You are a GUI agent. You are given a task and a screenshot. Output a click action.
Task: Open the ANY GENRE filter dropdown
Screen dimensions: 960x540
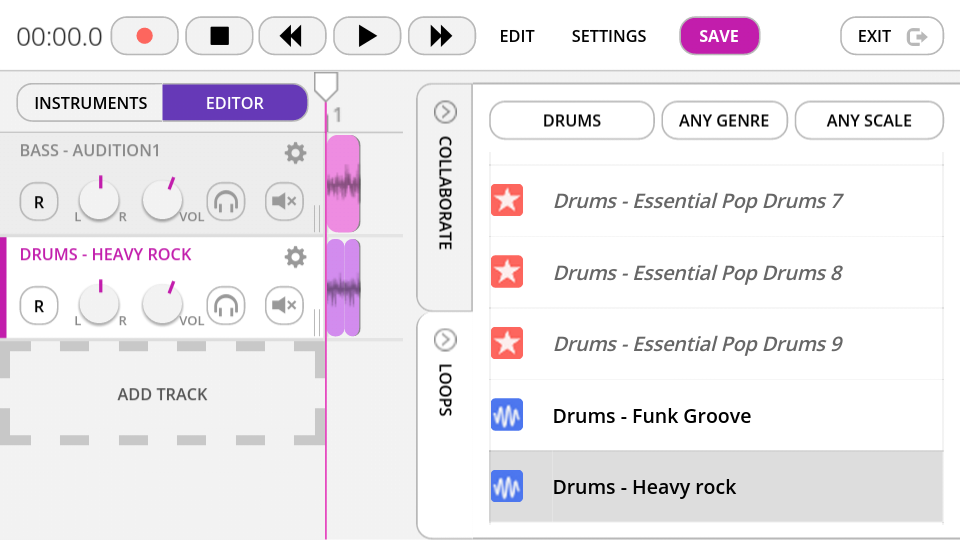[x=724, y=121]
